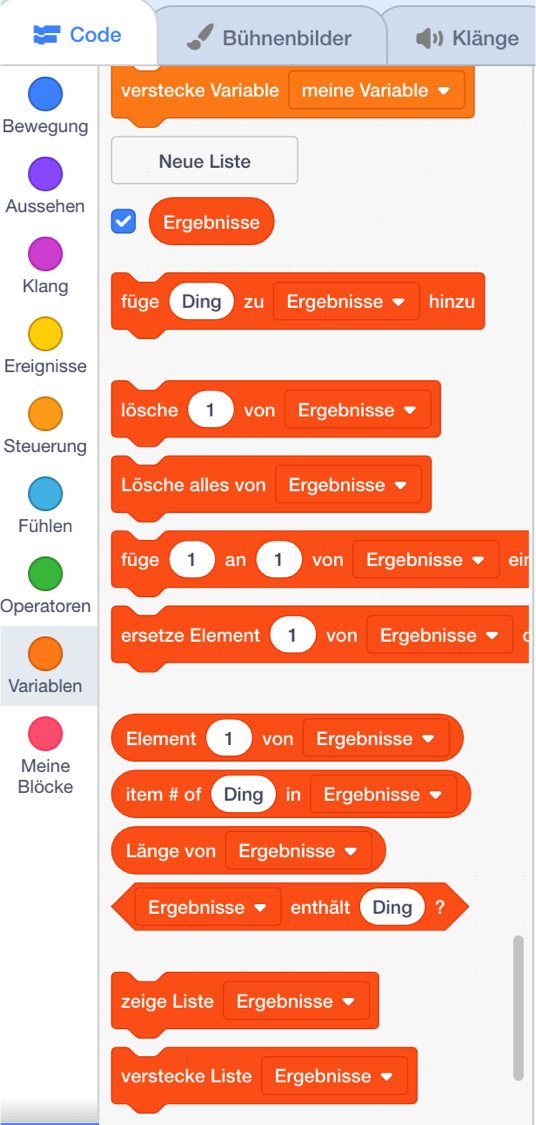
Task: Click the block palette vertical scrollbar
Action: coord(518,1007)
